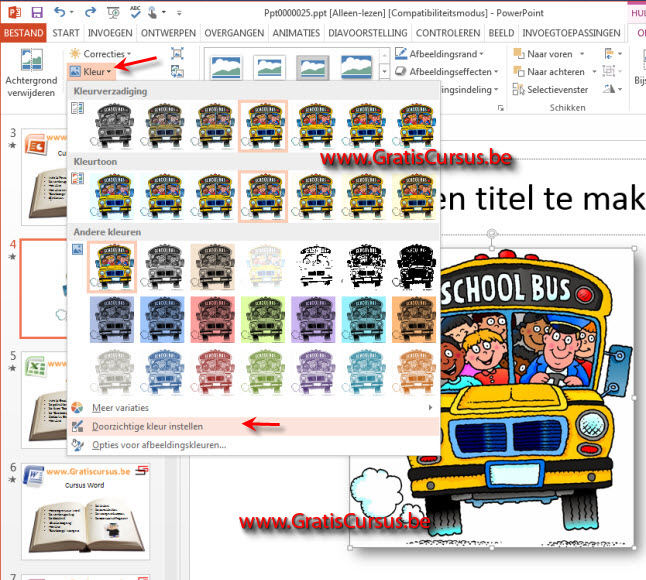Select the blue light recolor bus thumbnail
The height and width of the screenshot is (580, 646).
pyautogui.click(x=163, y=373)
